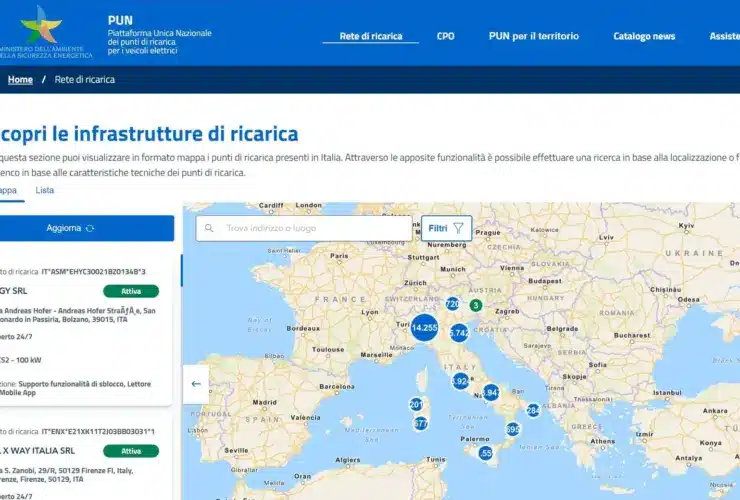This screenshot has height=500, width=740.
Task: Click Attiva badge of X WAY ITALIA
Action: point(131,451)
